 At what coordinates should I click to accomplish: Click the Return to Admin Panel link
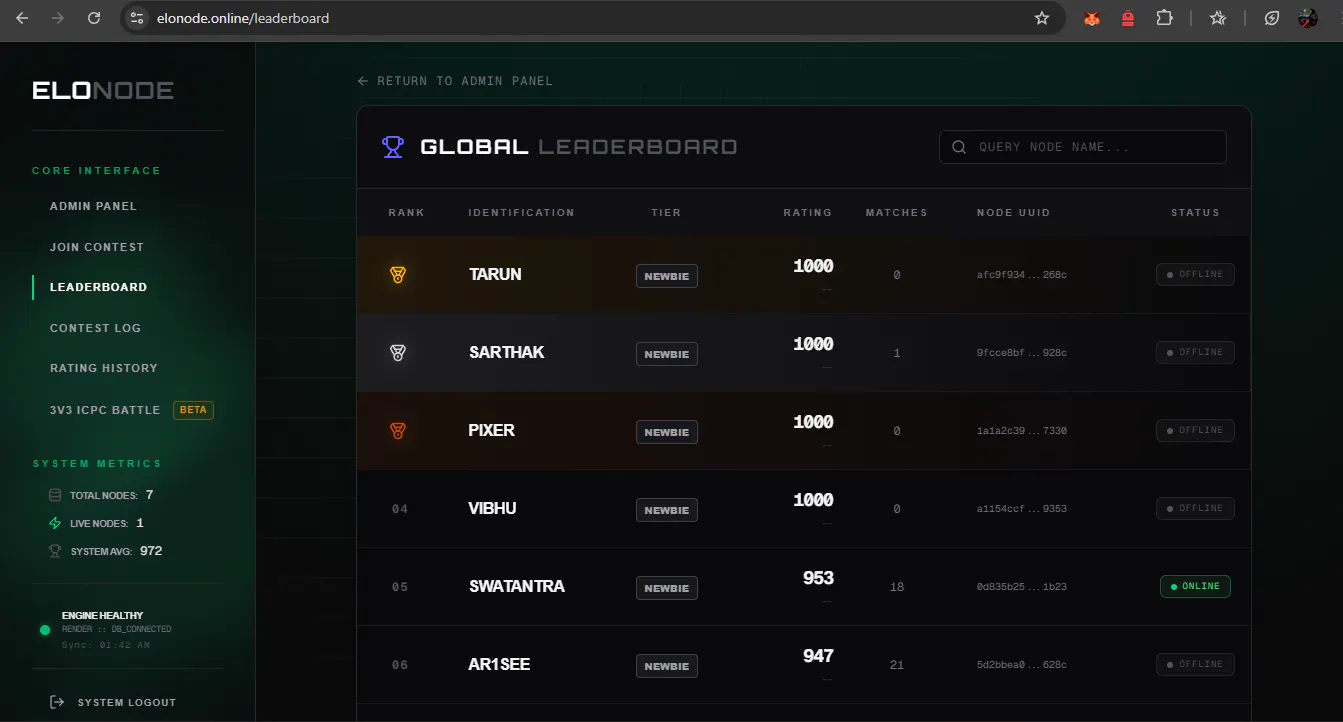pos(455,81)
